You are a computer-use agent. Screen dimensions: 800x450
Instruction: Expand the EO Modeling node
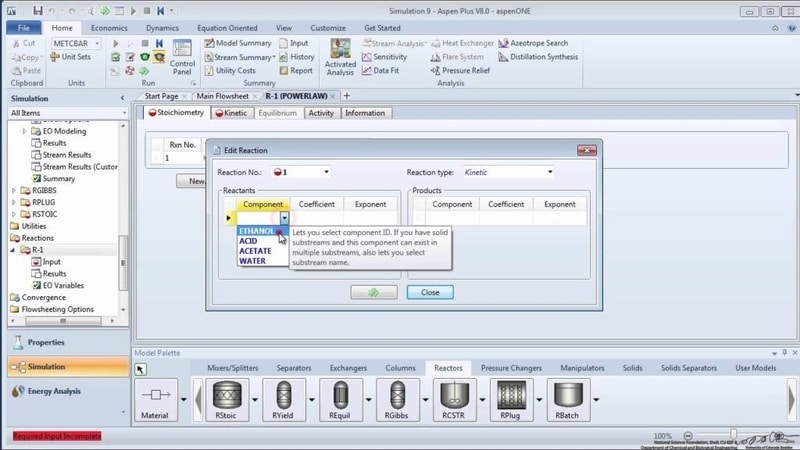[24, 131]
